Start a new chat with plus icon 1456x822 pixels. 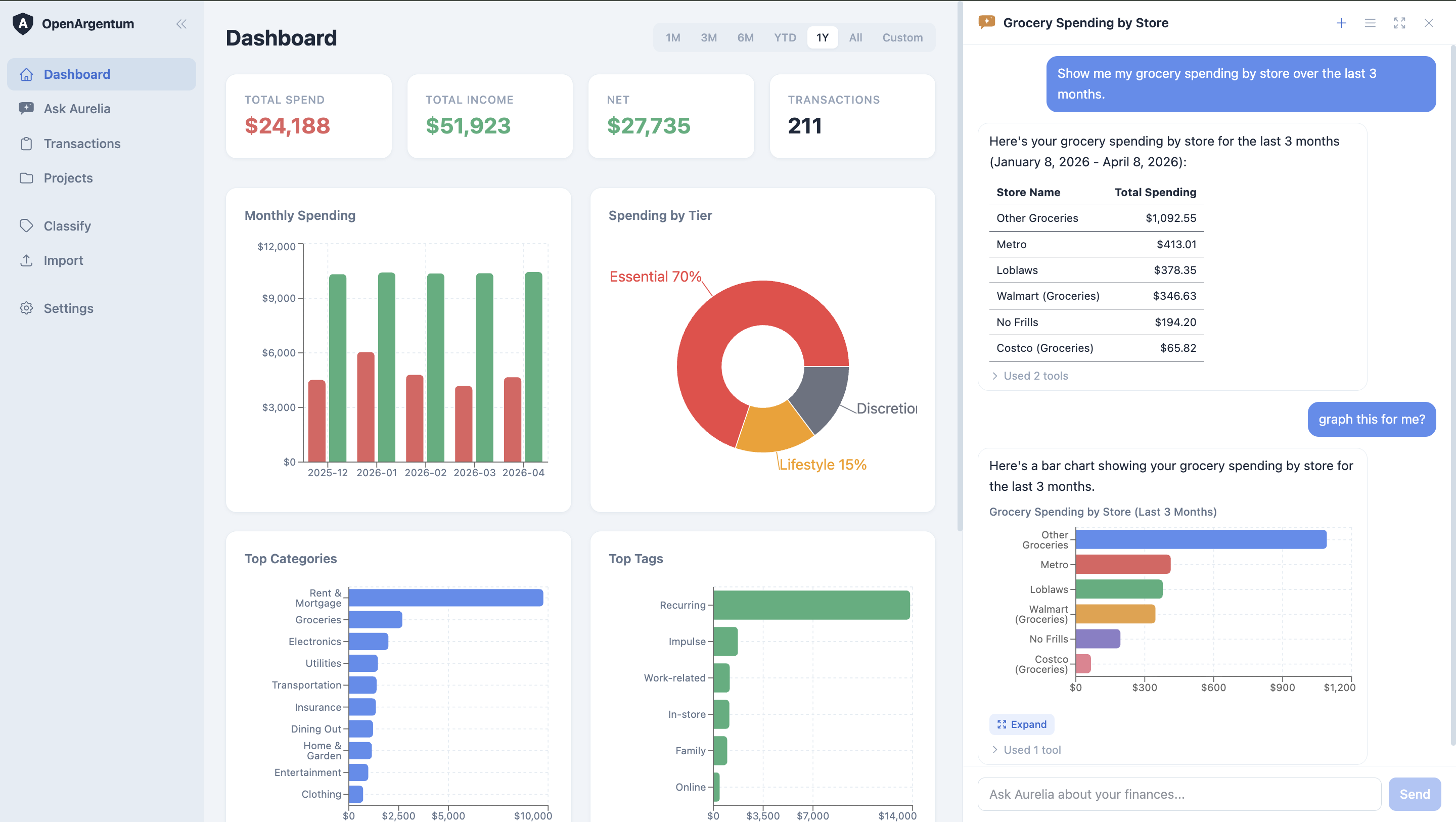pyautogui.click(x=1341, y=23)
